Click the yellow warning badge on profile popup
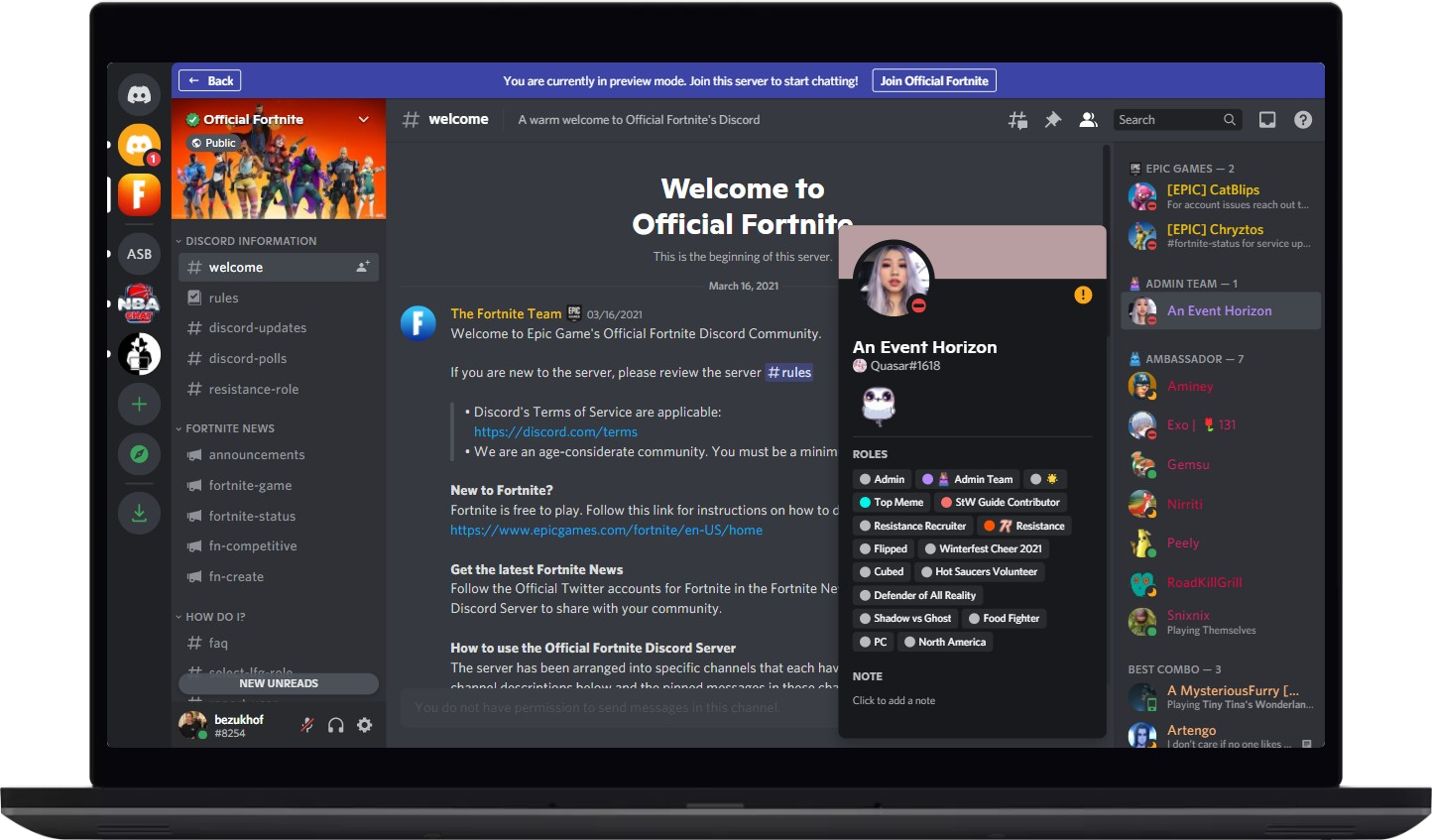This screenshot has width=1432, height=840. pos(1083,295)
